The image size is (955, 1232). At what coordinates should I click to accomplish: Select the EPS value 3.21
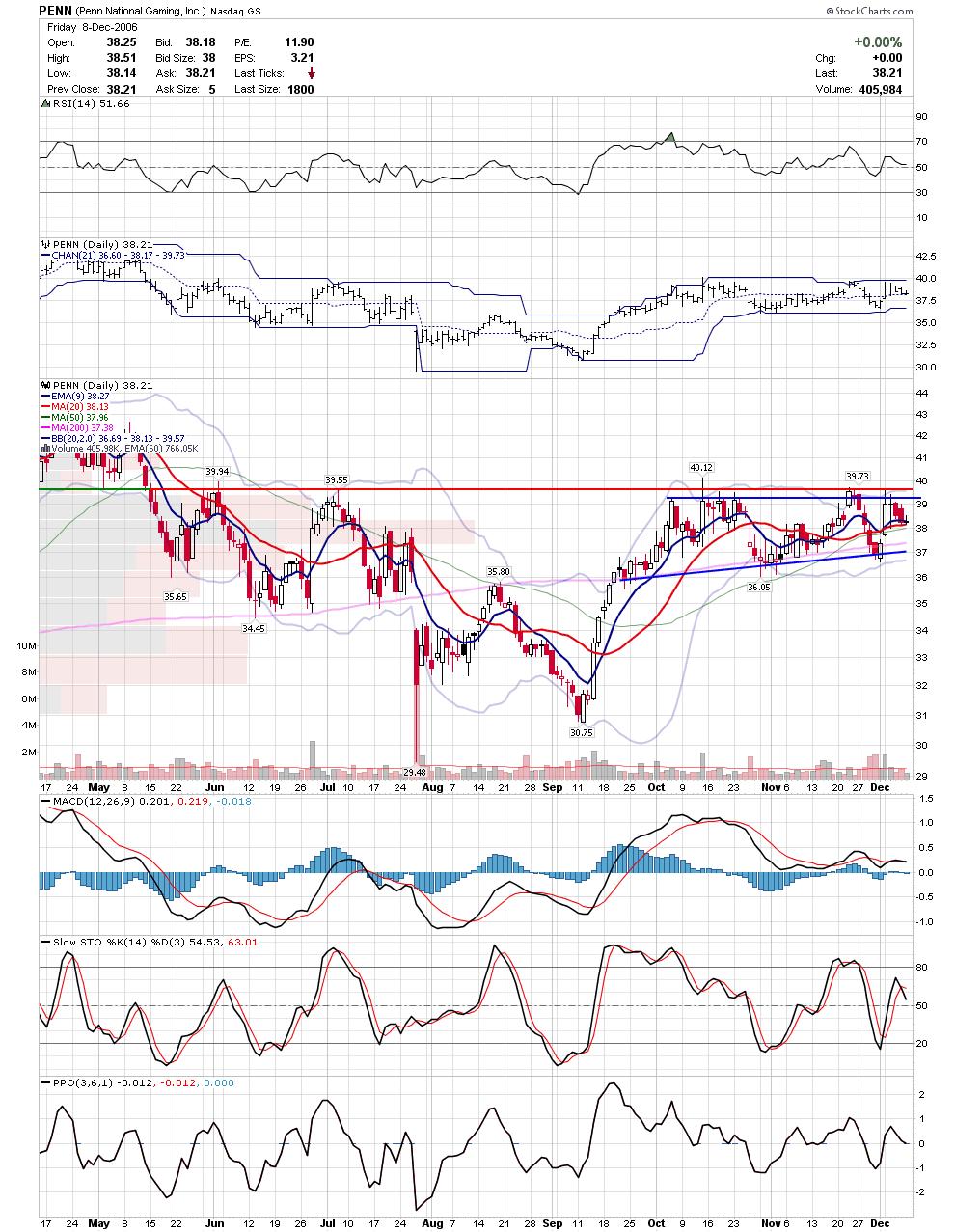pos(302,58)
